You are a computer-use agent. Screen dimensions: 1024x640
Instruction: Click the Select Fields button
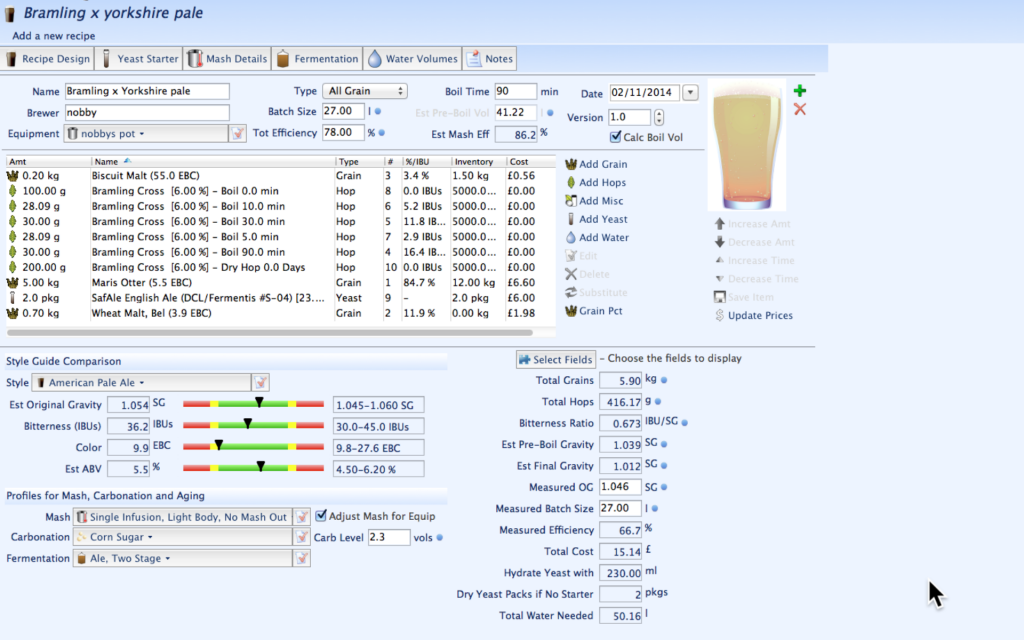[556, 359]
